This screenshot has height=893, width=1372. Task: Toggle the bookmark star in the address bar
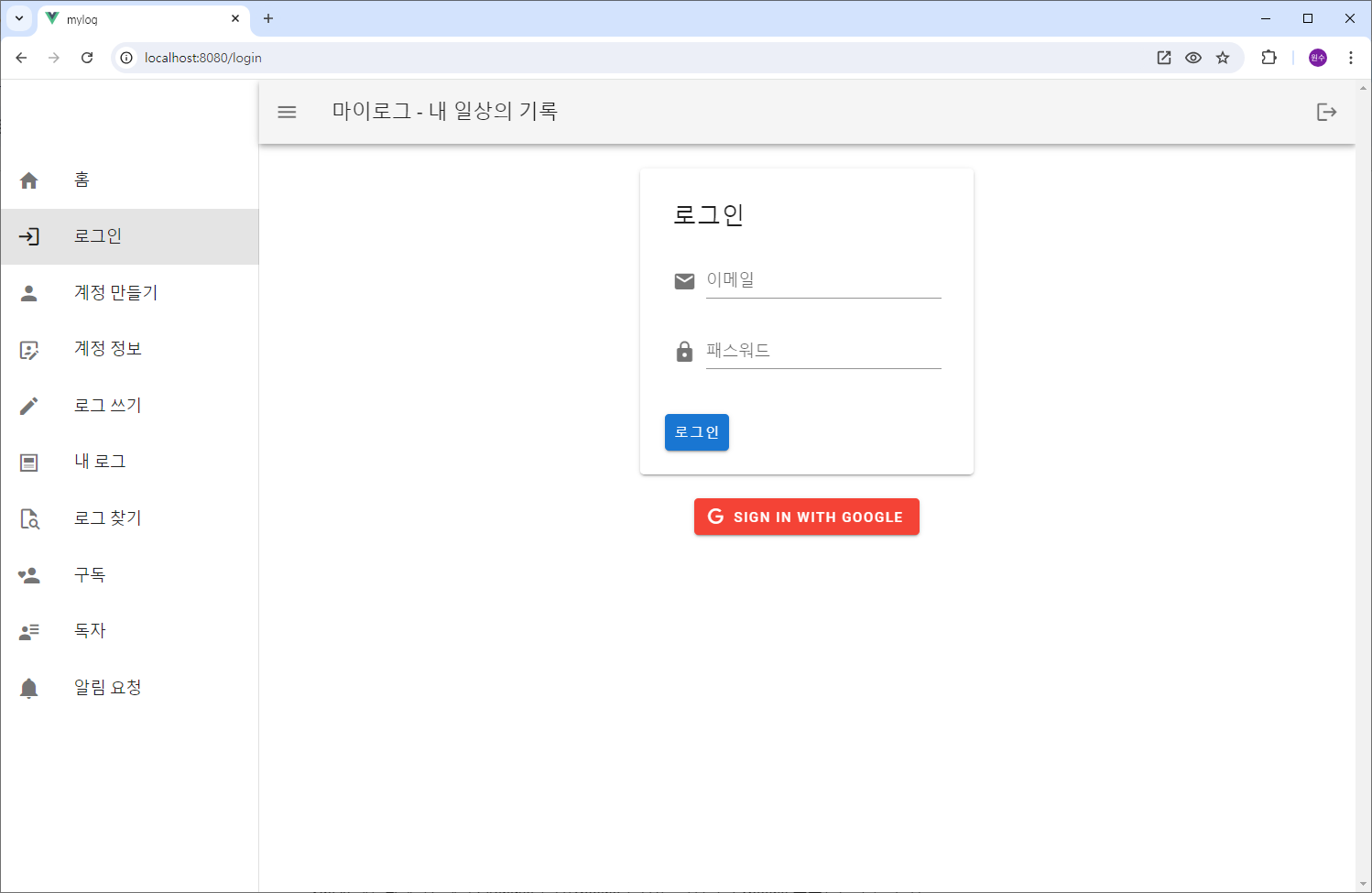pos(1223,57)
